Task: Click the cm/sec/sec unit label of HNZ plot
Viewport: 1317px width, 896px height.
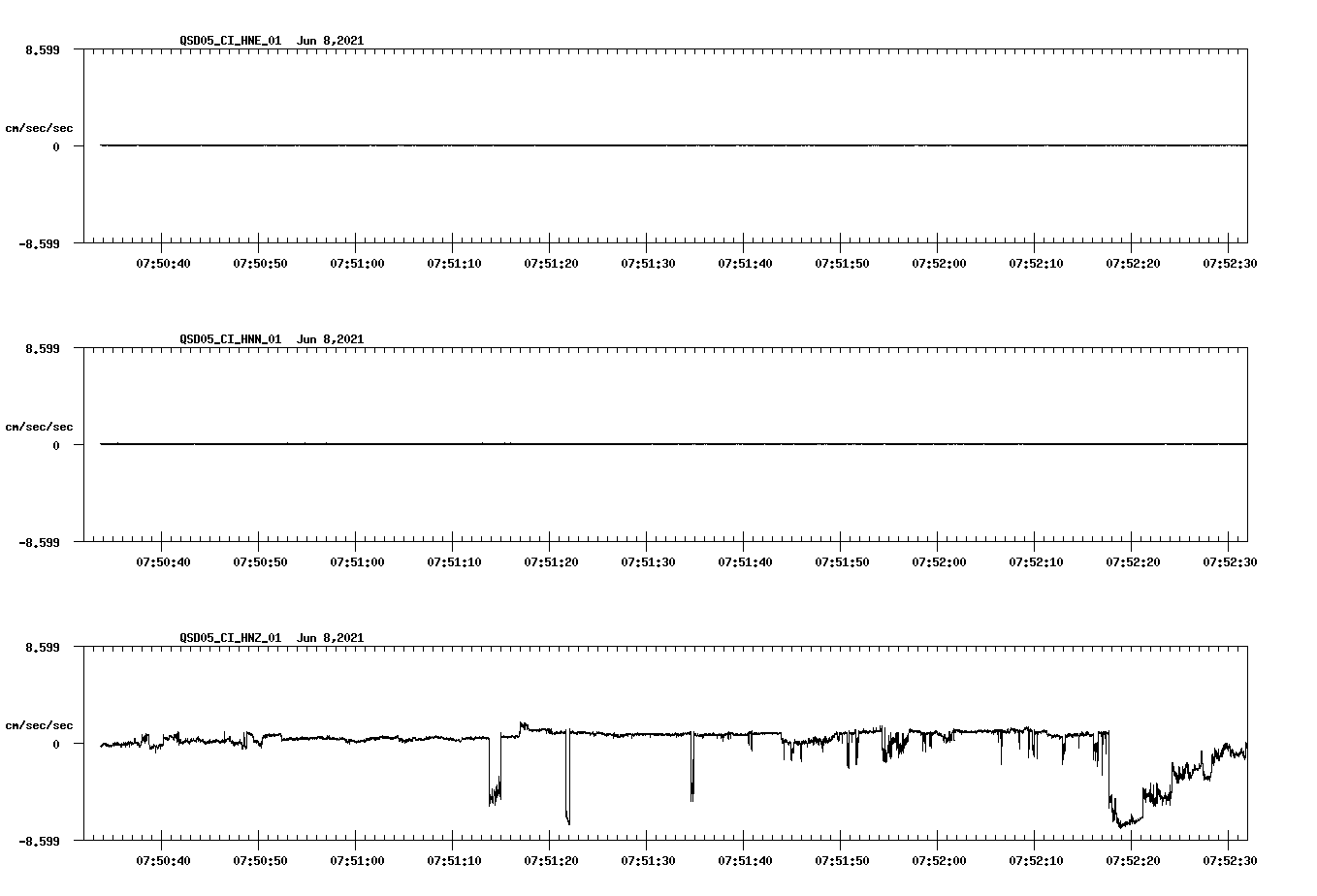Action: [x=40, y=725]
